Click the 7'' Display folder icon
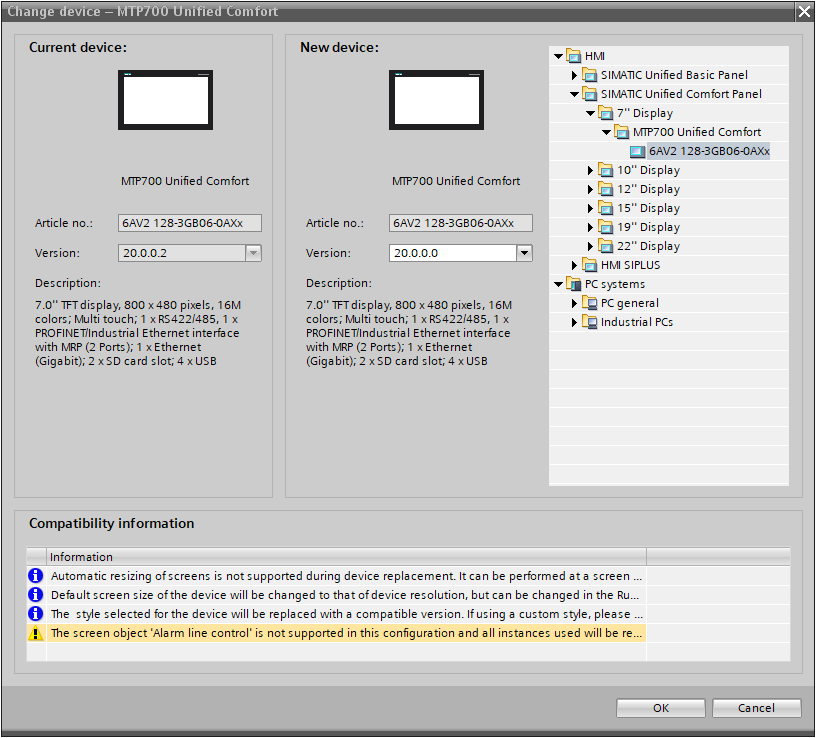Image resolution: width=816 pixels, height=738 pixels. [605, 113]
